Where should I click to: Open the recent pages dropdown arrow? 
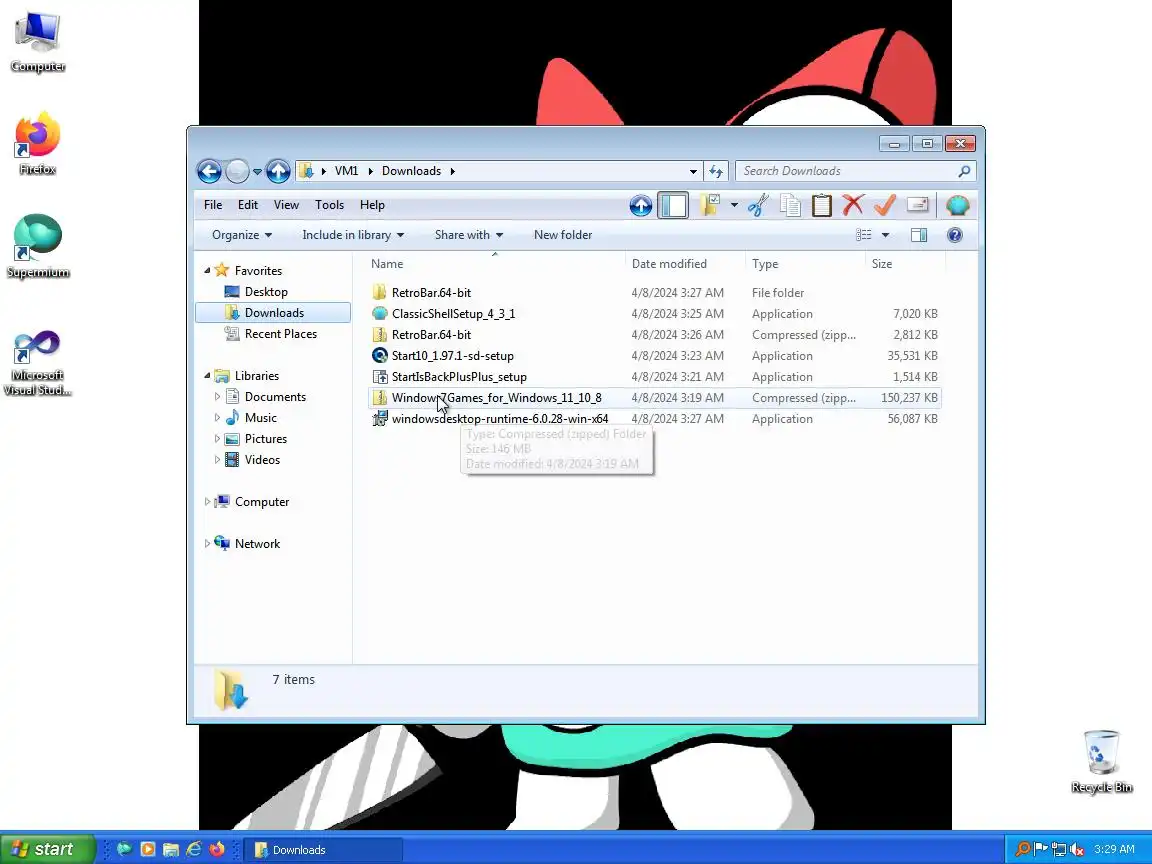(x=257, y=172)
